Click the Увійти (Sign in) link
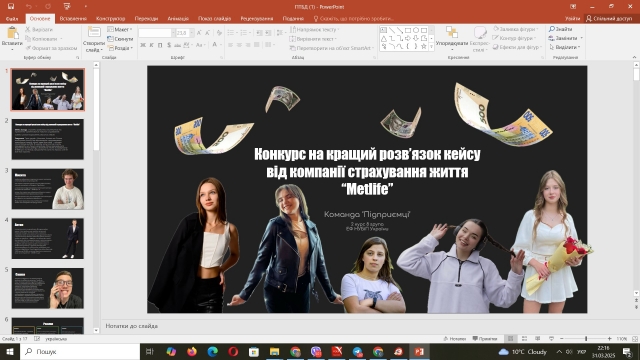 click(x=573, y=18)
